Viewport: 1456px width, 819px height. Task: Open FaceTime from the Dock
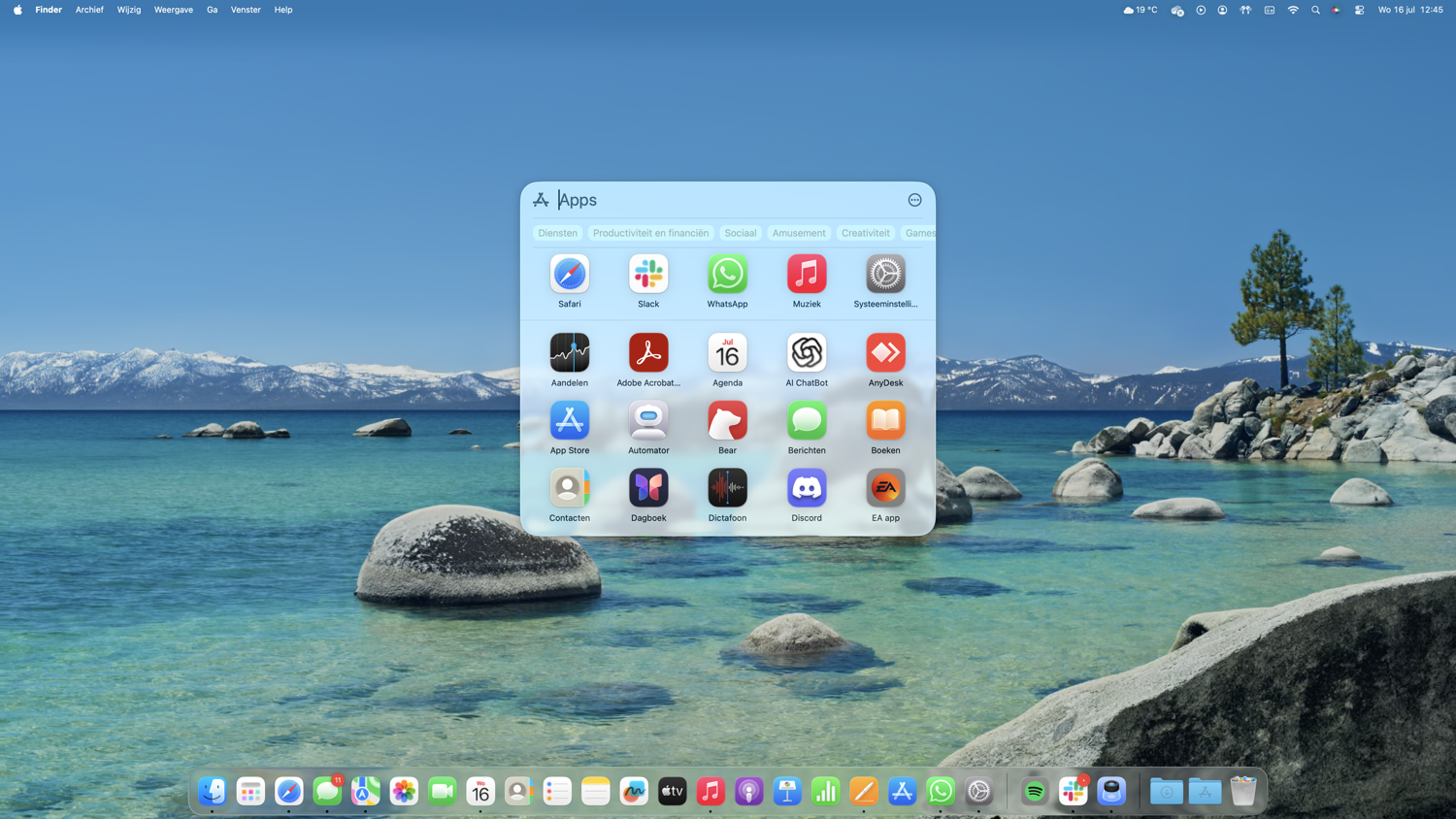pyautogui.click(x=442, y=792)
